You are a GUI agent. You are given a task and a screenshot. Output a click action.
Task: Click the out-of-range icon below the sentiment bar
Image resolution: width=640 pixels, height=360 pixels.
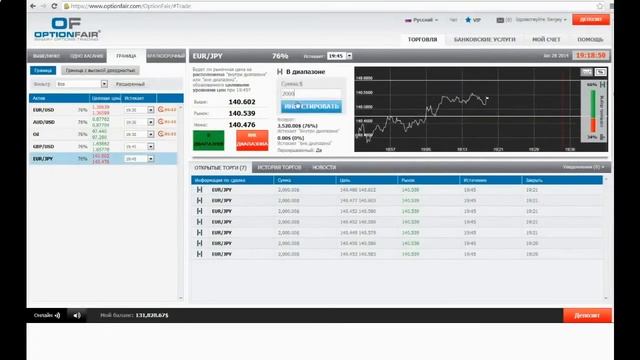(602, 137)
